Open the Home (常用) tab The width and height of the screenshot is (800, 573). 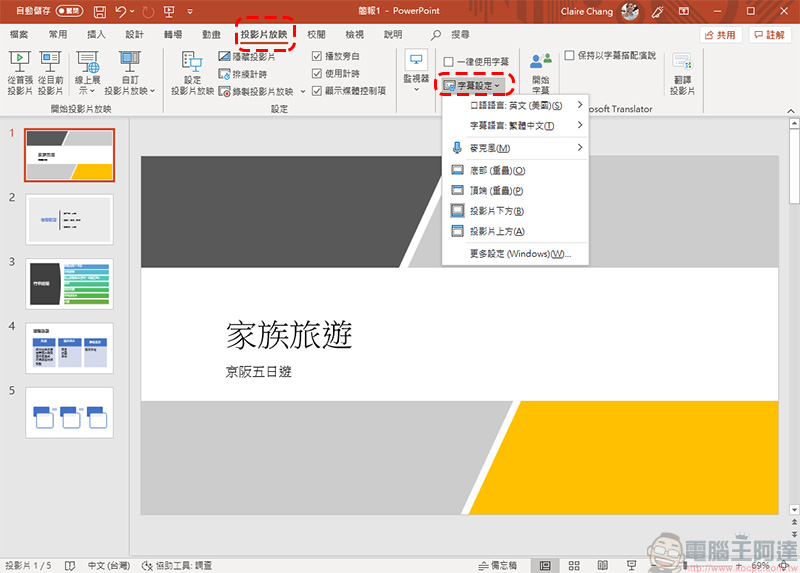point(58,35)
